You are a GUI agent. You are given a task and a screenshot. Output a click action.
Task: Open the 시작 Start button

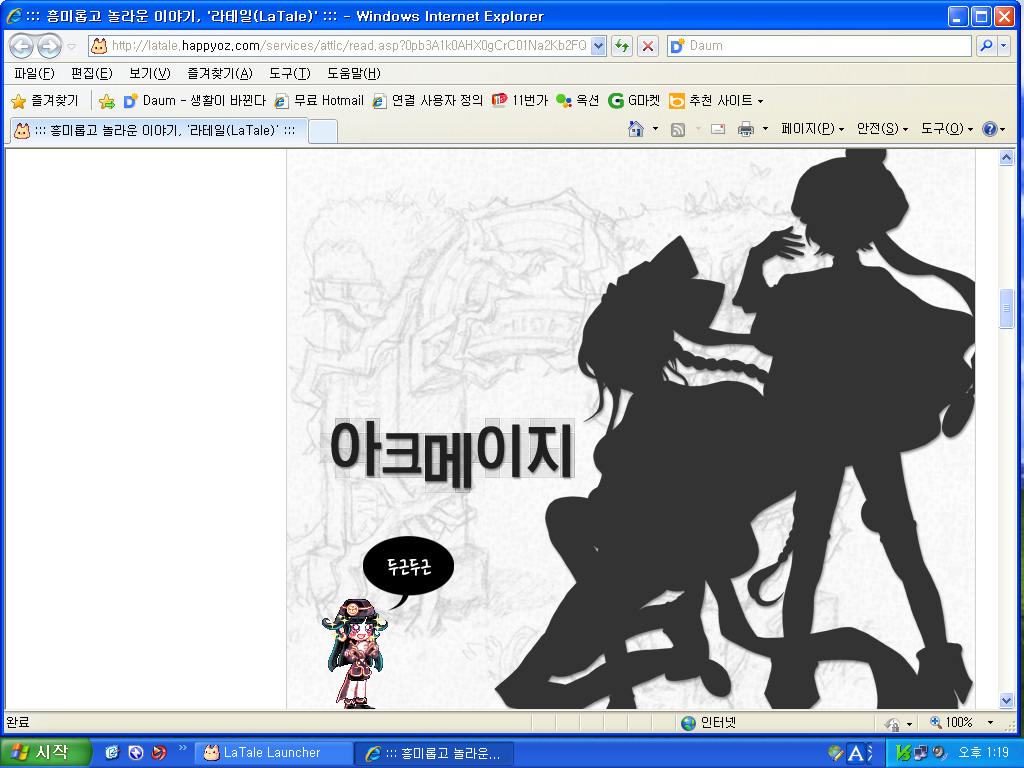[x=45, y=752]
